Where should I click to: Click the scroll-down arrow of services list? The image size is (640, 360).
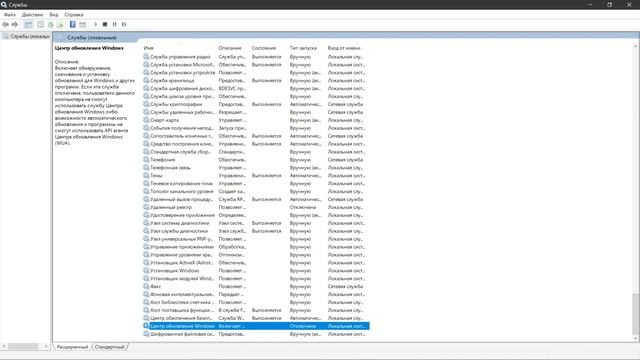pos(636,339)
